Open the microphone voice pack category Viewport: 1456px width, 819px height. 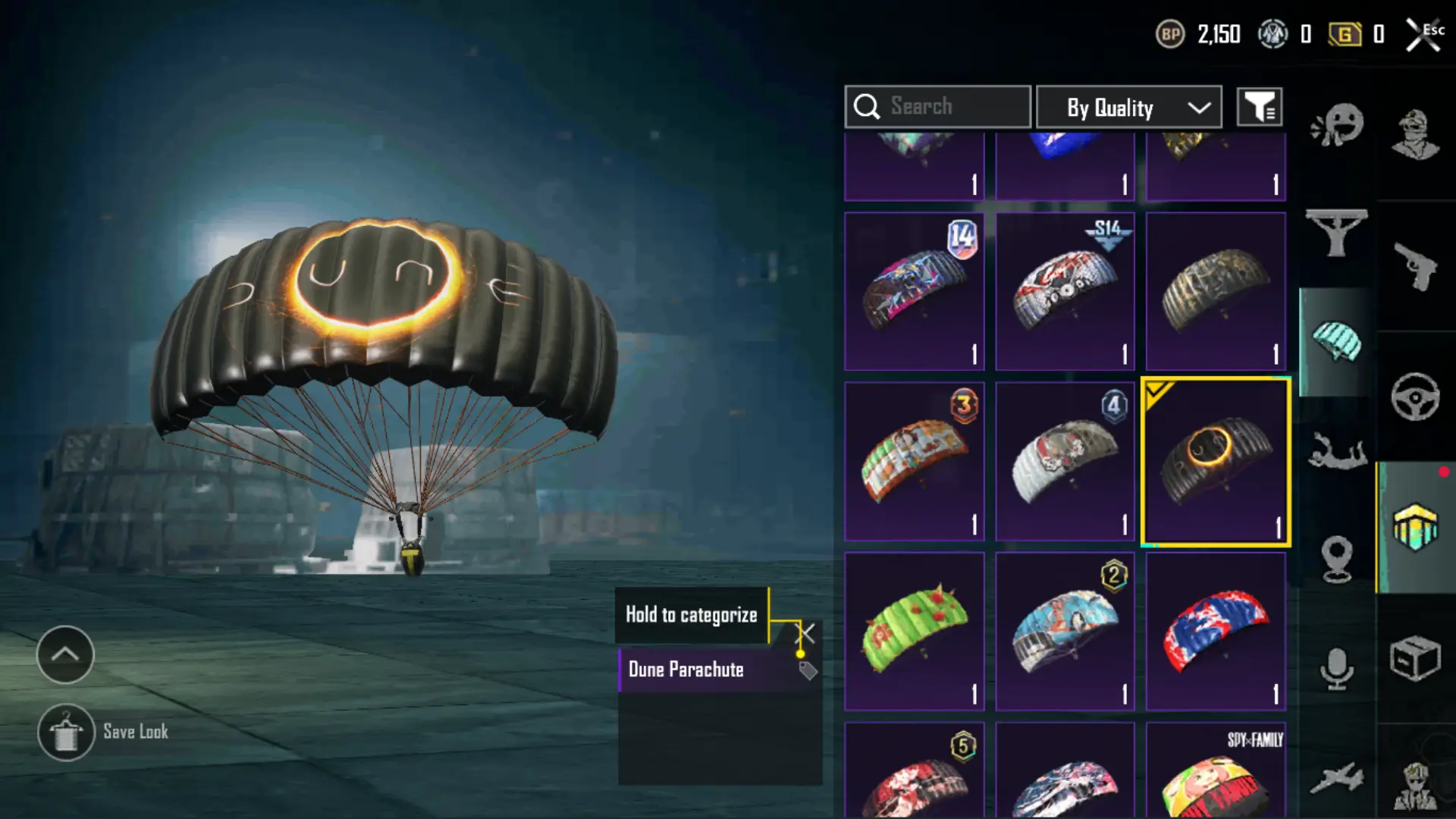[1337, 669]
